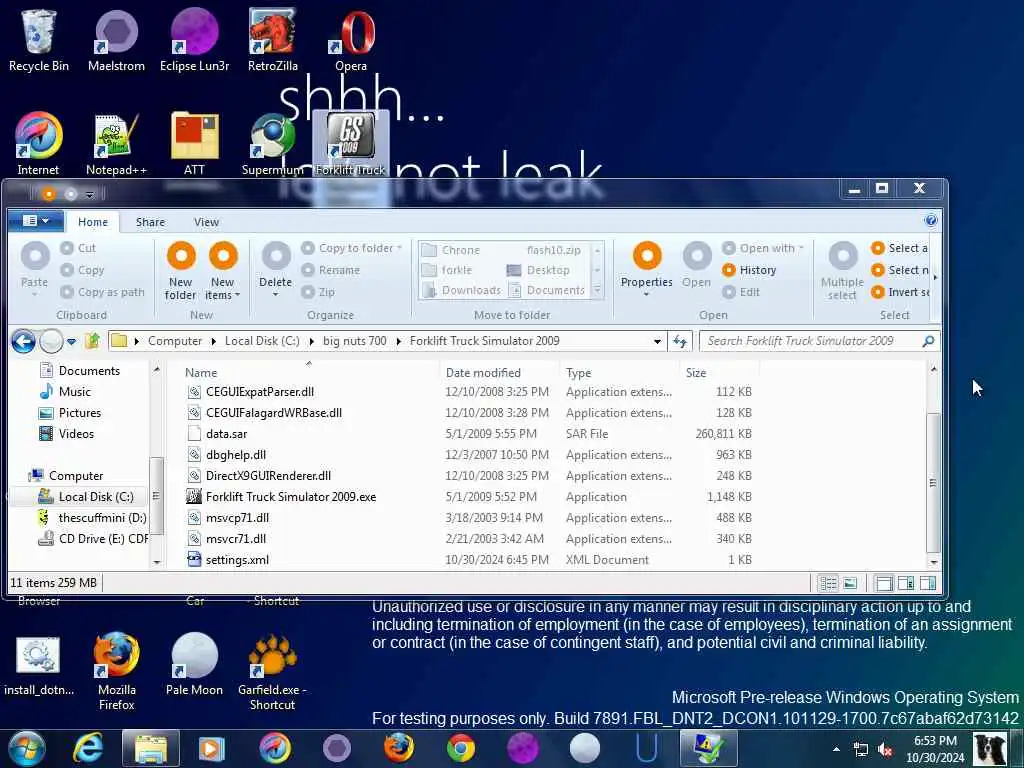The height and width of the screenshot is (768, 1024).
Task: Click the Properties ribbon button
Action: 647,269
